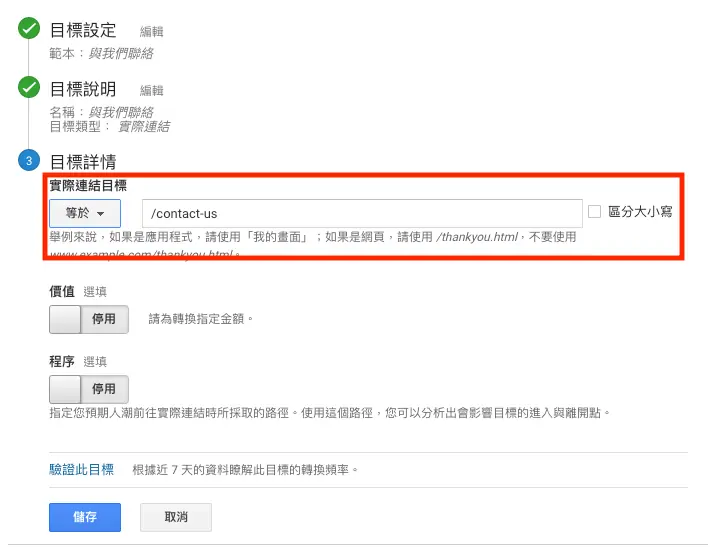Open the 等於 match type dropdown
The image size is (718, 551).
(x=85, y=213)
